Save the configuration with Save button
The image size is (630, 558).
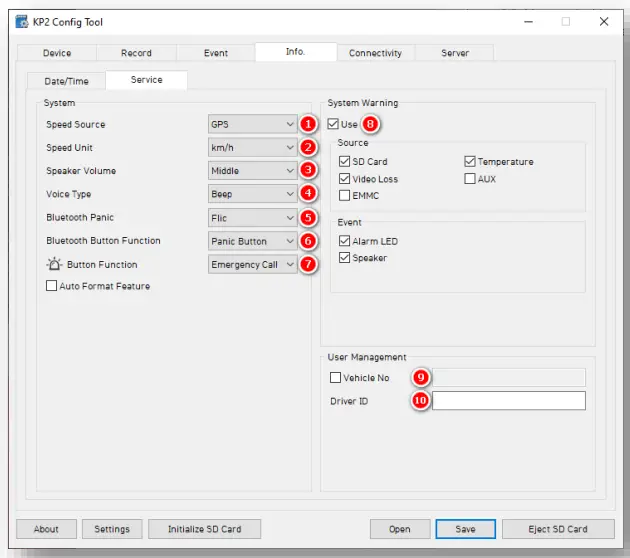466,529
